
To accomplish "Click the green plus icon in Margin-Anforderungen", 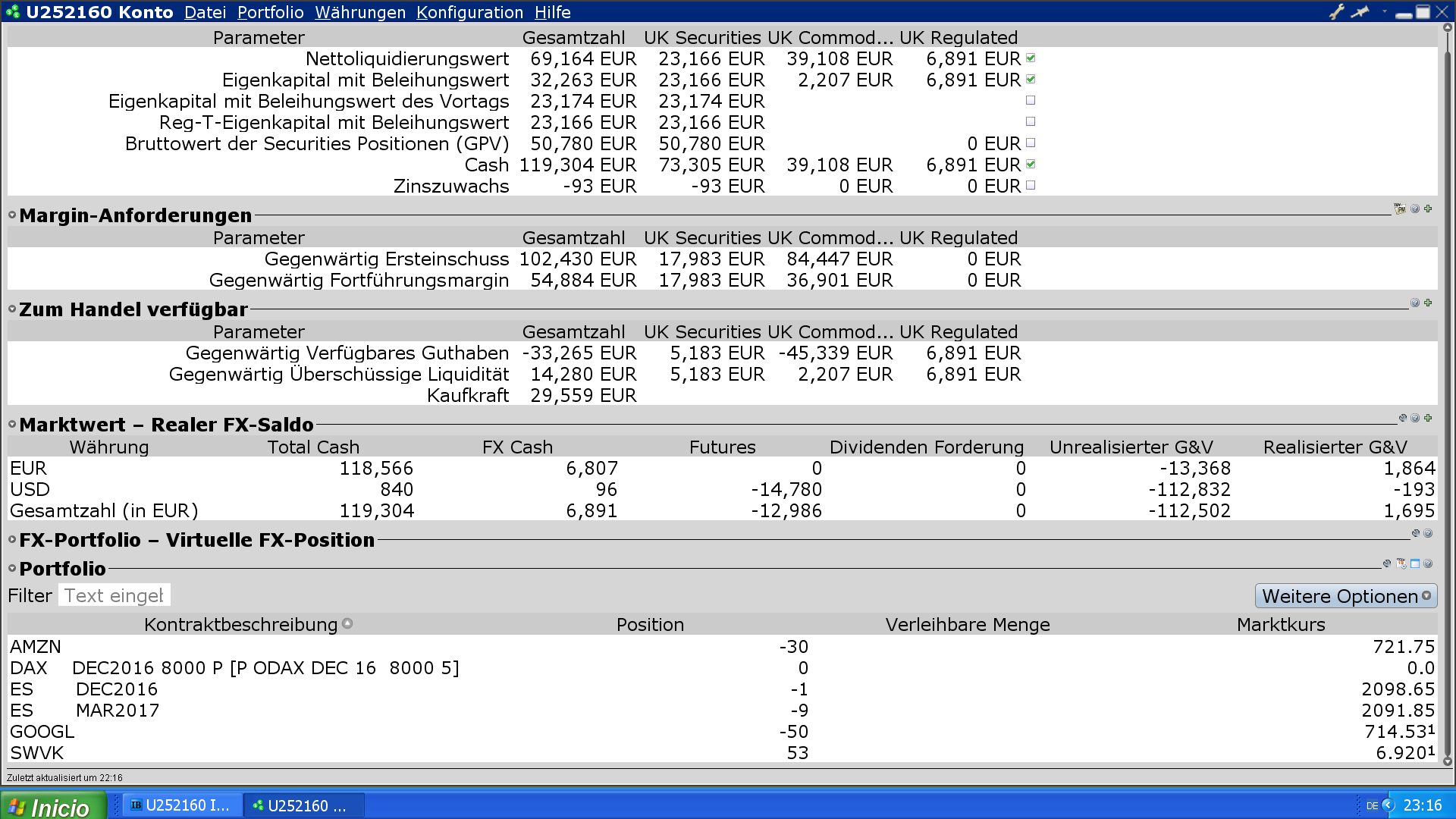I will tap(1428, 209).
